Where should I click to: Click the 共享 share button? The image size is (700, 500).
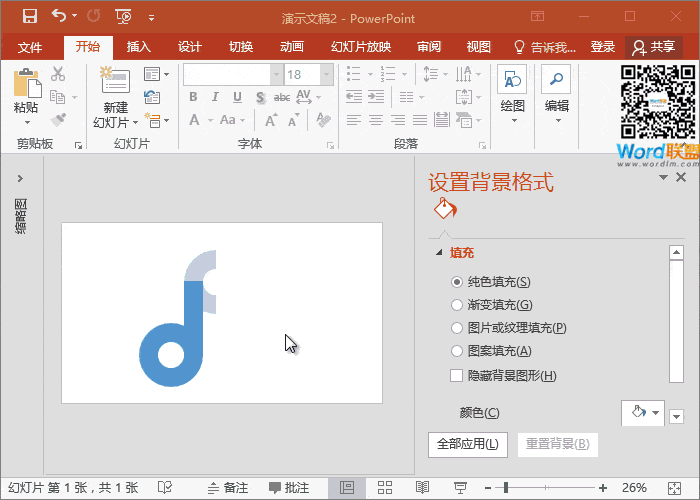654,47
